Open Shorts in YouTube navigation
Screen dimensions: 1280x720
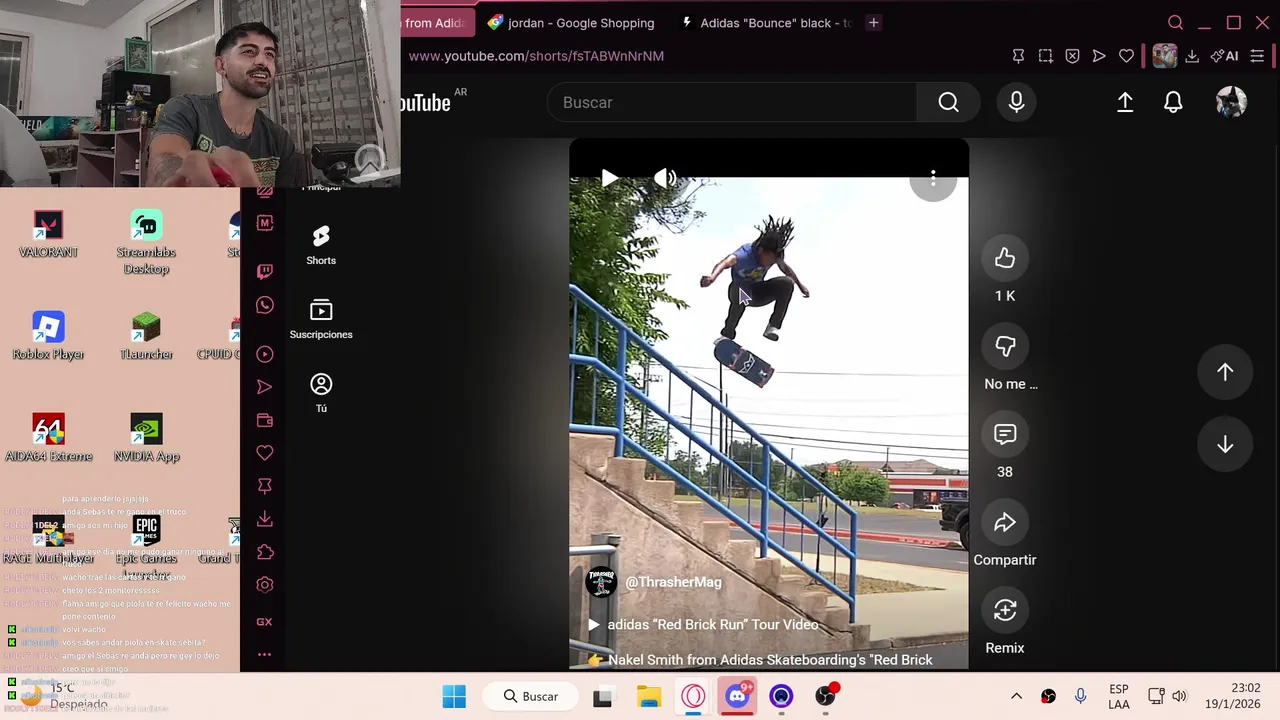[x=321, y=245]
